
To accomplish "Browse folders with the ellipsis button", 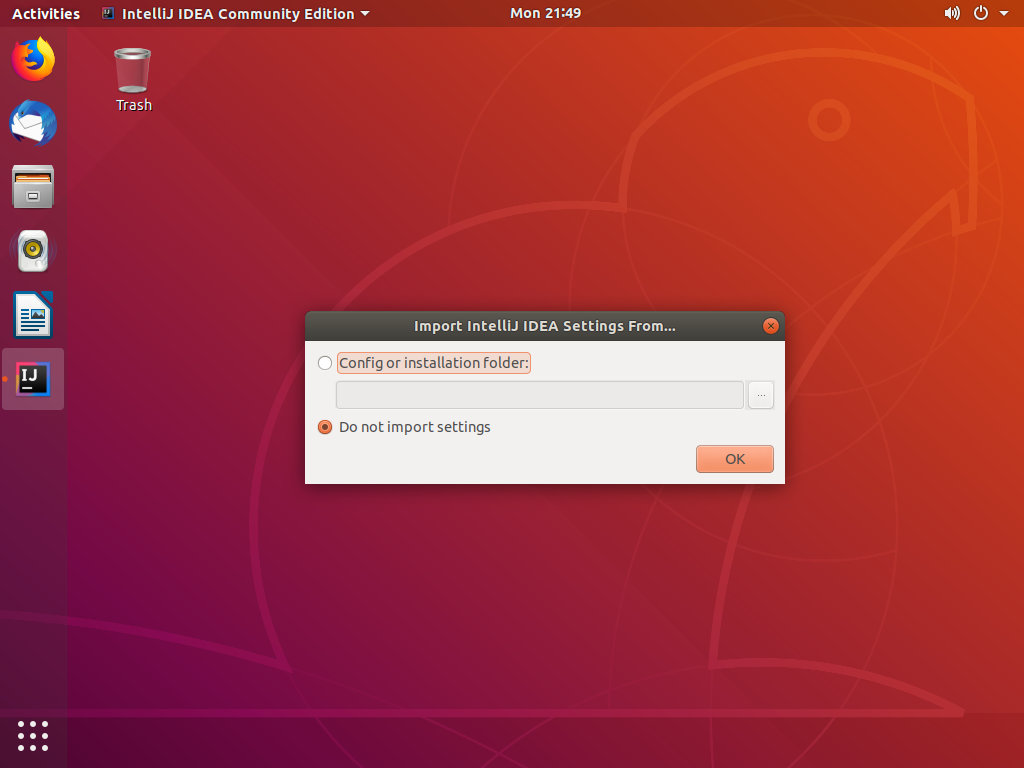I will tap(761, 395).
